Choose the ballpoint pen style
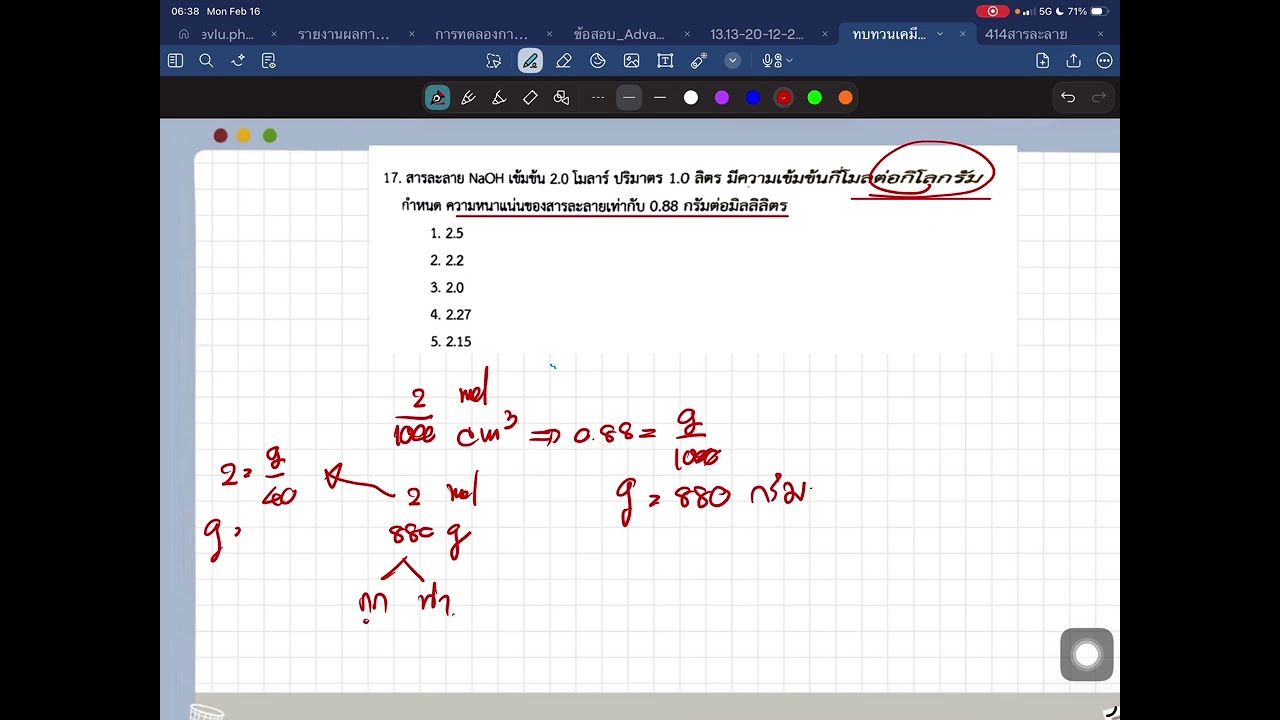 click(468, 97)
